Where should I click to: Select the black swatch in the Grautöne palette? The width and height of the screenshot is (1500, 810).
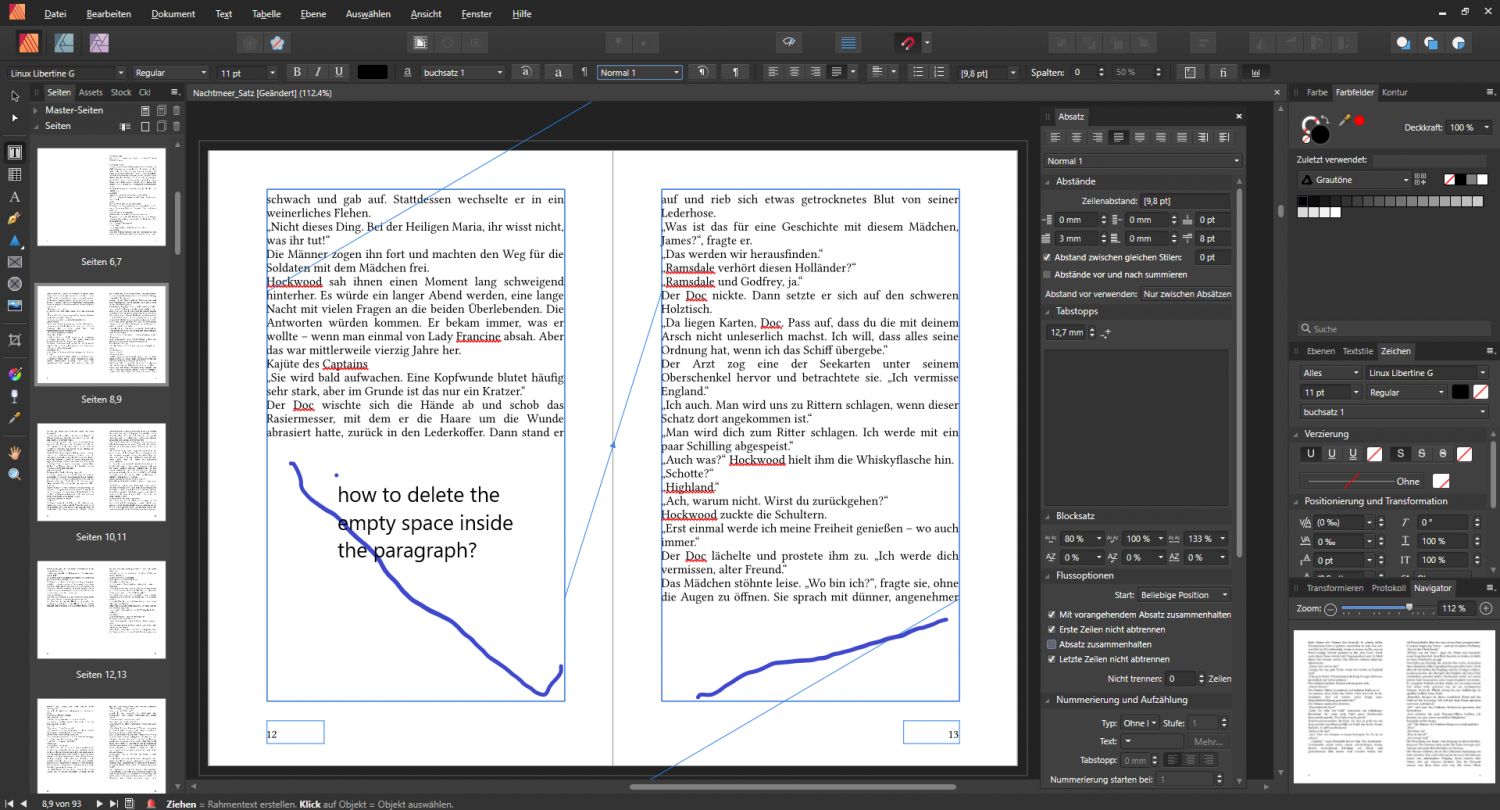[1303, 201]
